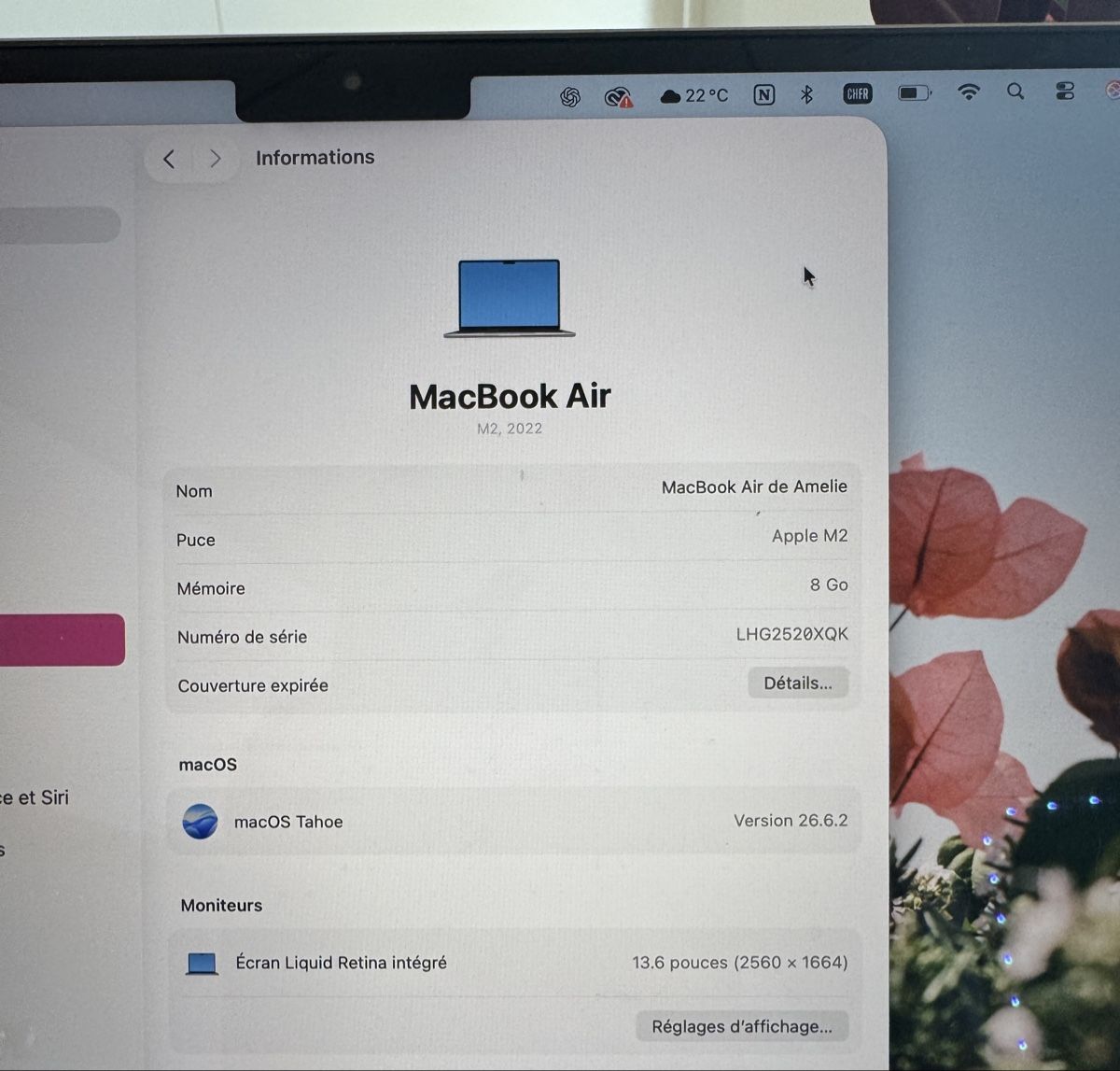Click the serial number LHG2520XQK
The width and height of the screenshot is (1120, 1071).
click(x=791, y=634)
